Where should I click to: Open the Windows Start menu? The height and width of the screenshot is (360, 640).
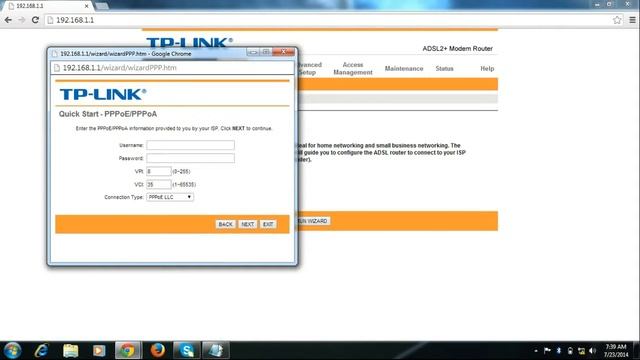pyautogui.click(x=12, y=351)
